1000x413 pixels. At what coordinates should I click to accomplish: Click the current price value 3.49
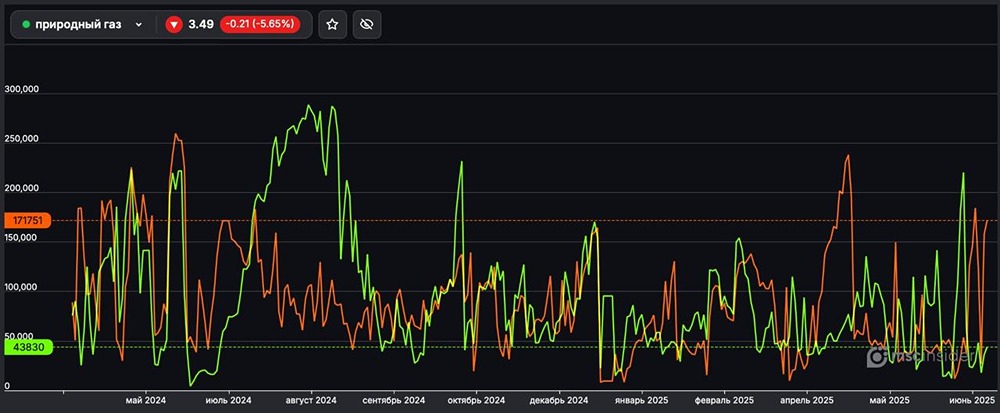tap(201, 24)
